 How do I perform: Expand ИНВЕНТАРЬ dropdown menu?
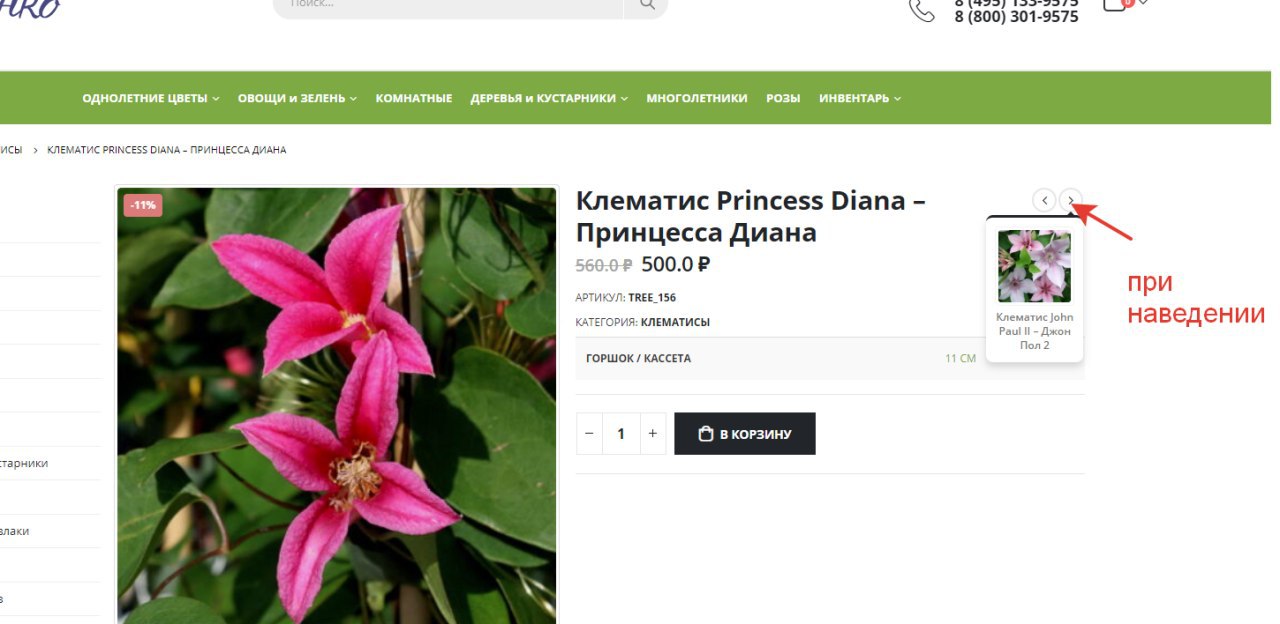coord(860,98)
